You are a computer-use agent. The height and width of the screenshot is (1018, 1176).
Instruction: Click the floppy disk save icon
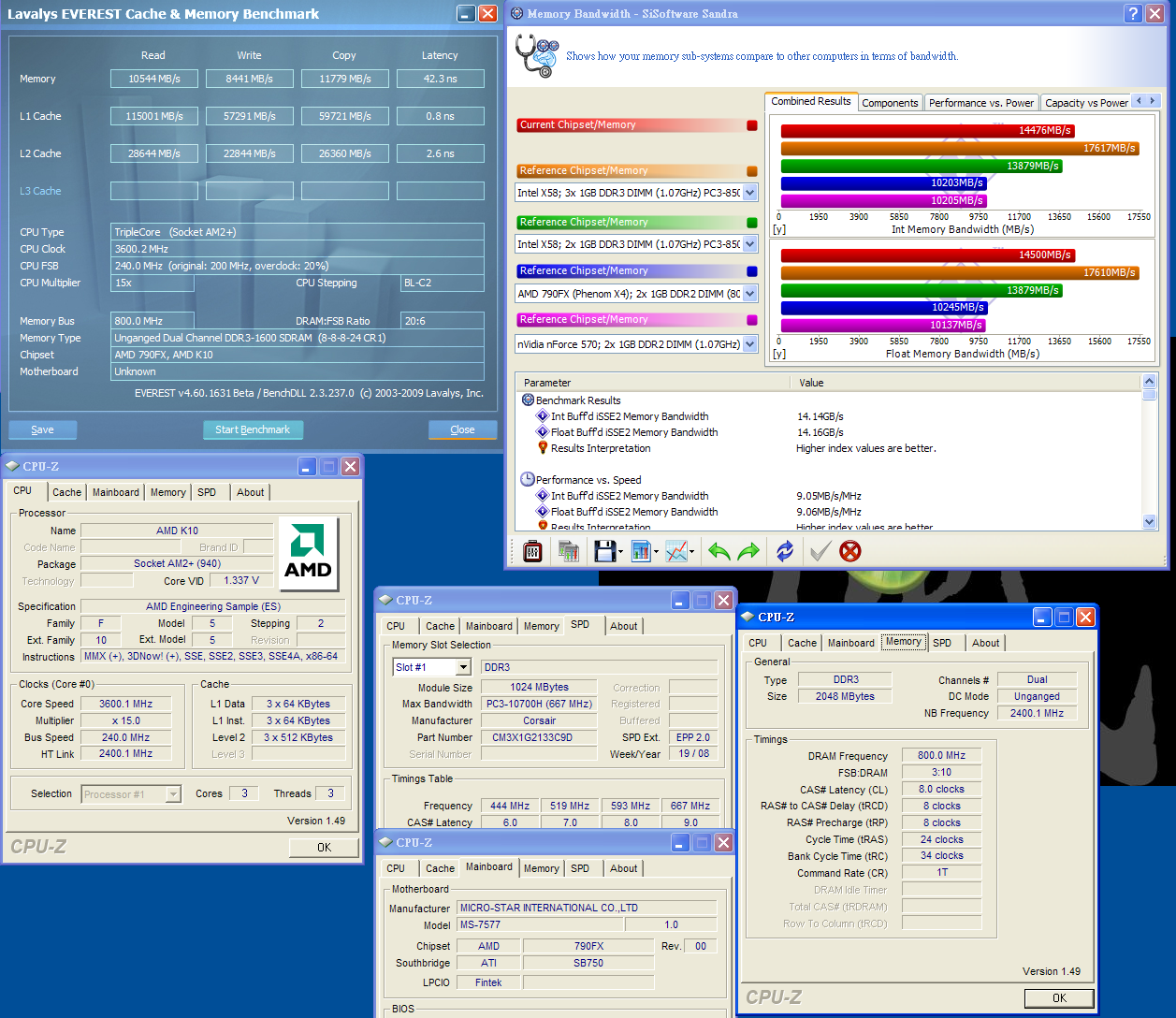pyautogui.click(x=604, y=551)
